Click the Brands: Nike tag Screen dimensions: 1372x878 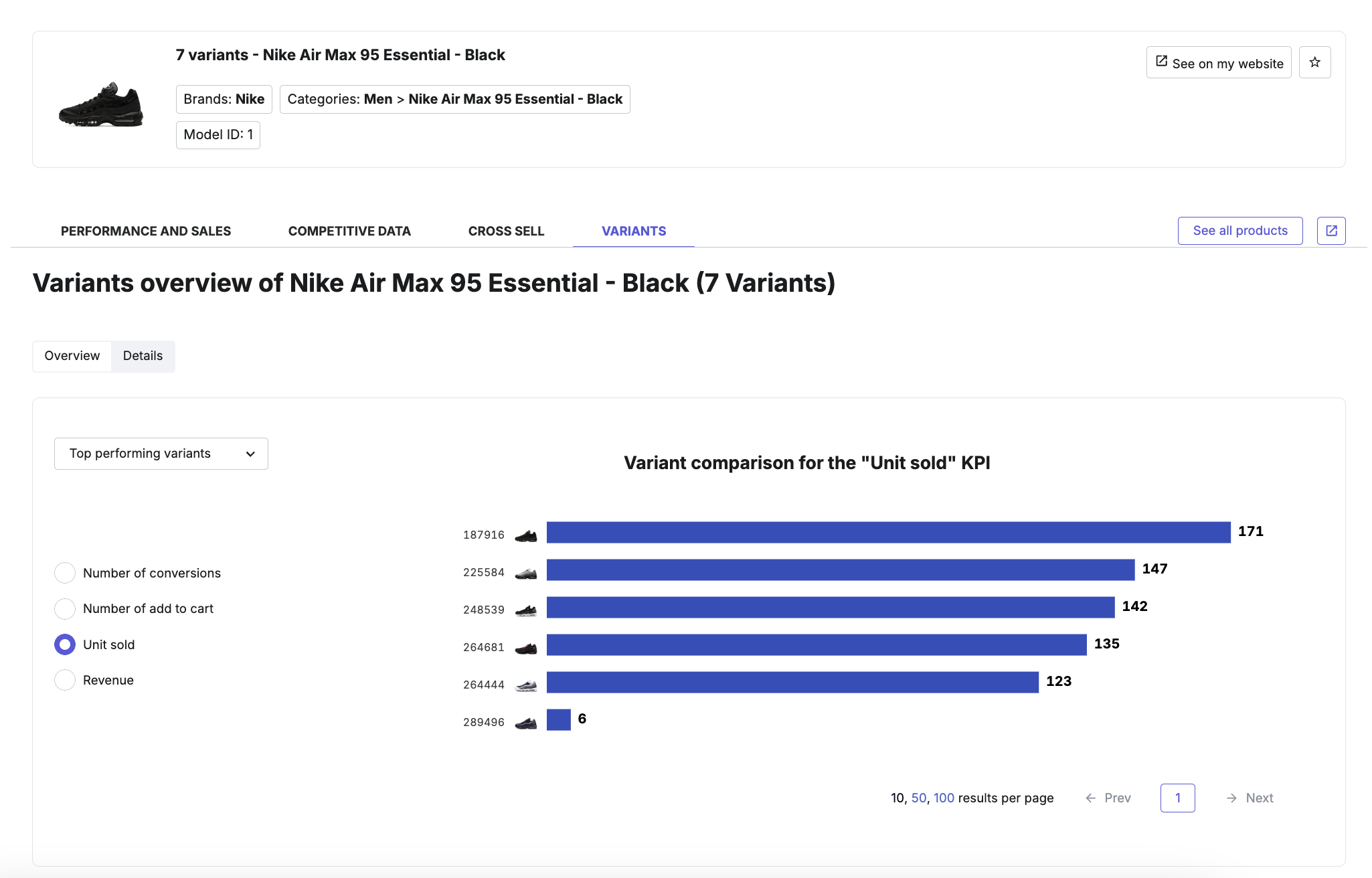(x=224, y=99)
